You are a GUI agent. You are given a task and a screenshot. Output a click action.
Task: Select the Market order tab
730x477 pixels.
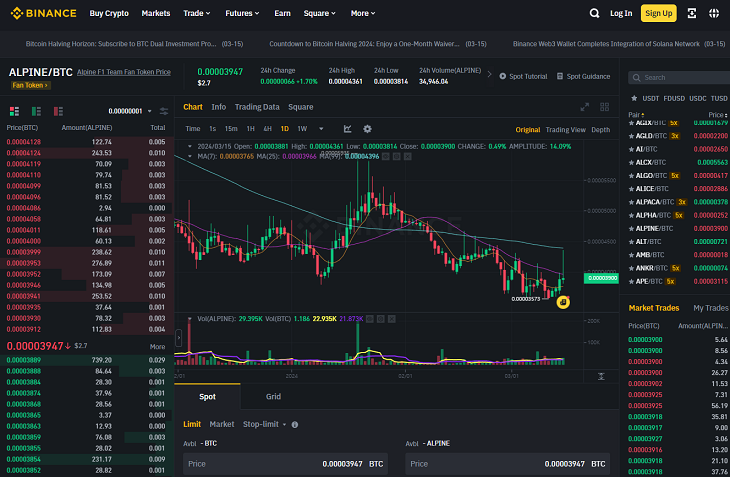pyautogui.click(x=222, y=424)
